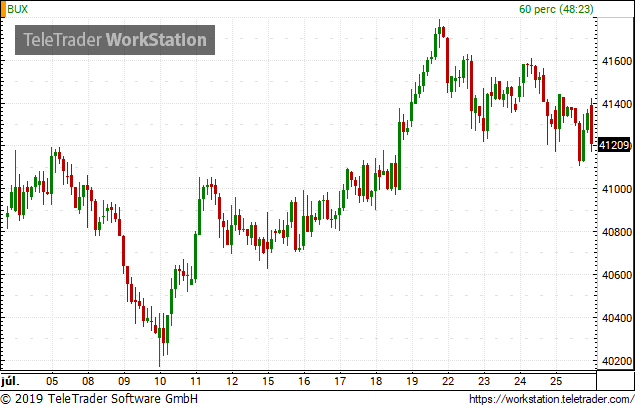Click the date label 12 on time axis
This screenshot has width=635, height=408.
(232, 381)
